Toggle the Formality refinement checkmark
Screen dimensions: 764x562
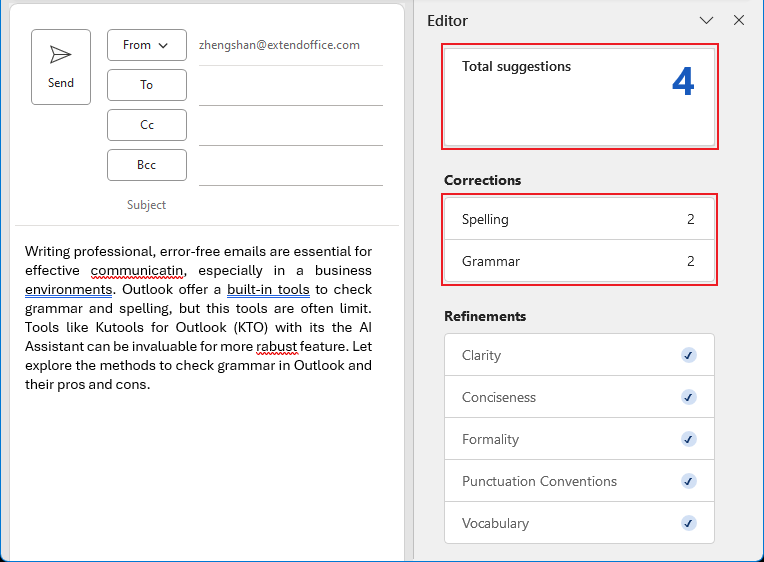(688, 439)
